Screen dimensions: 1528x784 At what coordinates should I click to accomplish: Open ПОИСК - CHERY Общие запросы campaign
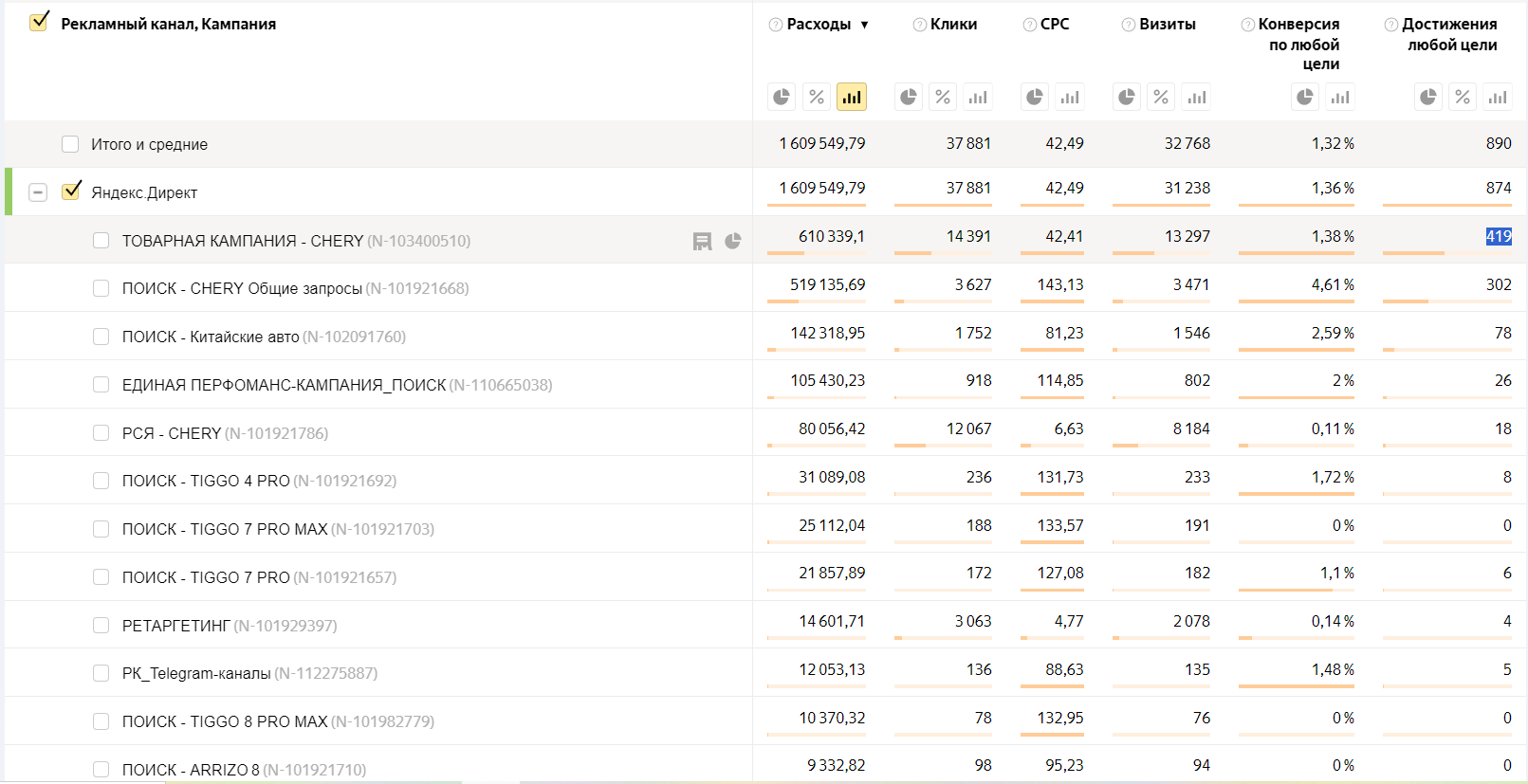[242, 288]
